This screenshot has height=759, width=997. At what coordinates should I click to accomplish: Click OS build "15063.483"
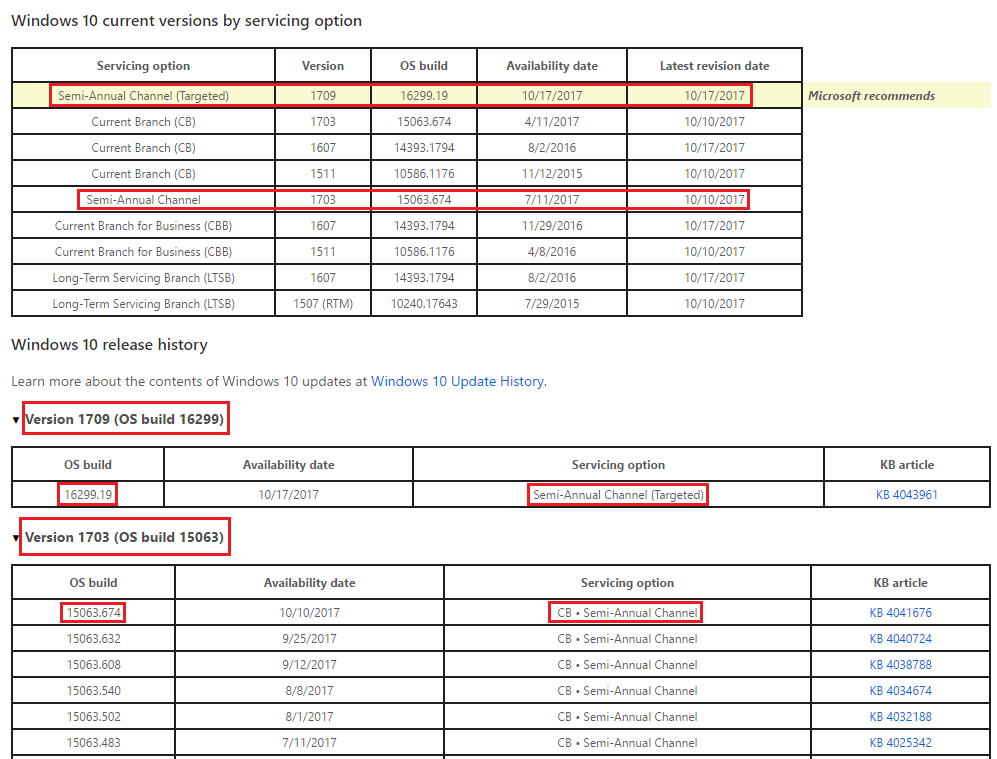click(x=93, y=743)
